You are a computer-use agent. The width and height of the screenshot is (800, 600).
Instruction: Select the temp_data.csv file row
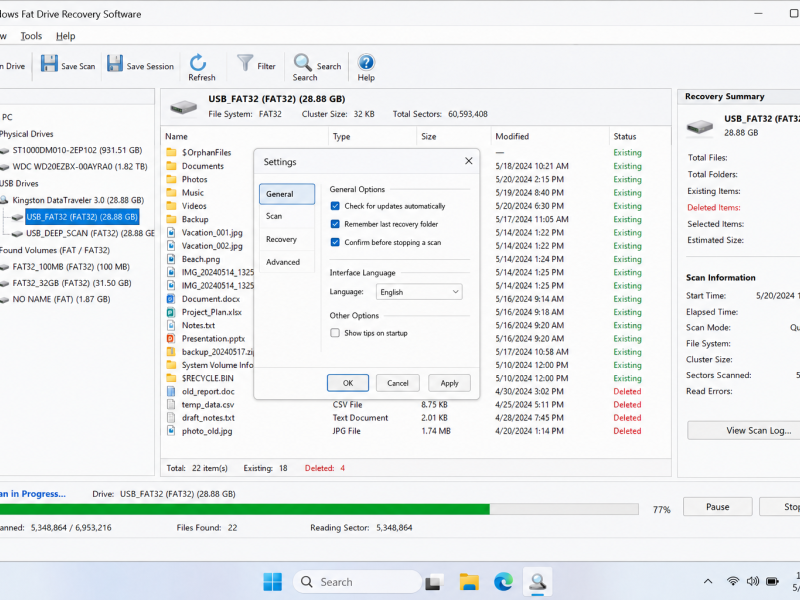pos(416,405)
